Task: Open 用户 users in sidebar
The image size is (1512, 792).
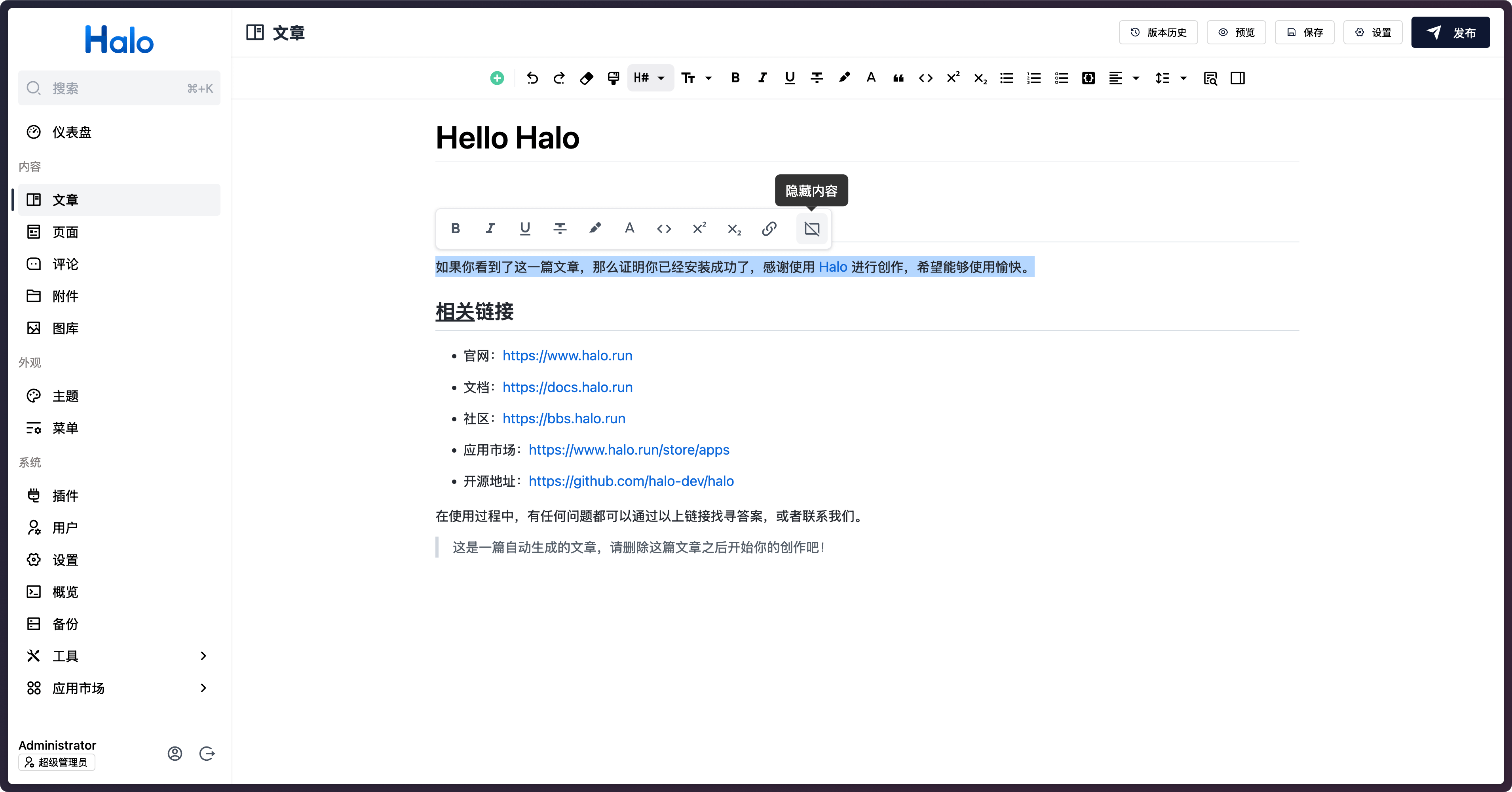Action: click(x=119, y=528)
